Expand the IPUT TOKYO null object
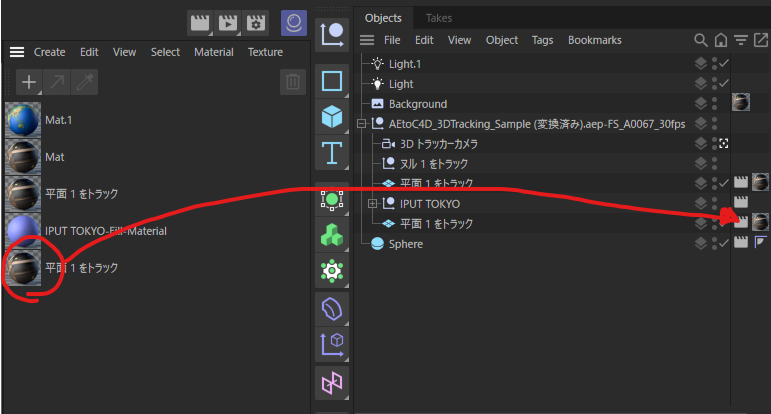771x414 pixels. pos(373,204)
